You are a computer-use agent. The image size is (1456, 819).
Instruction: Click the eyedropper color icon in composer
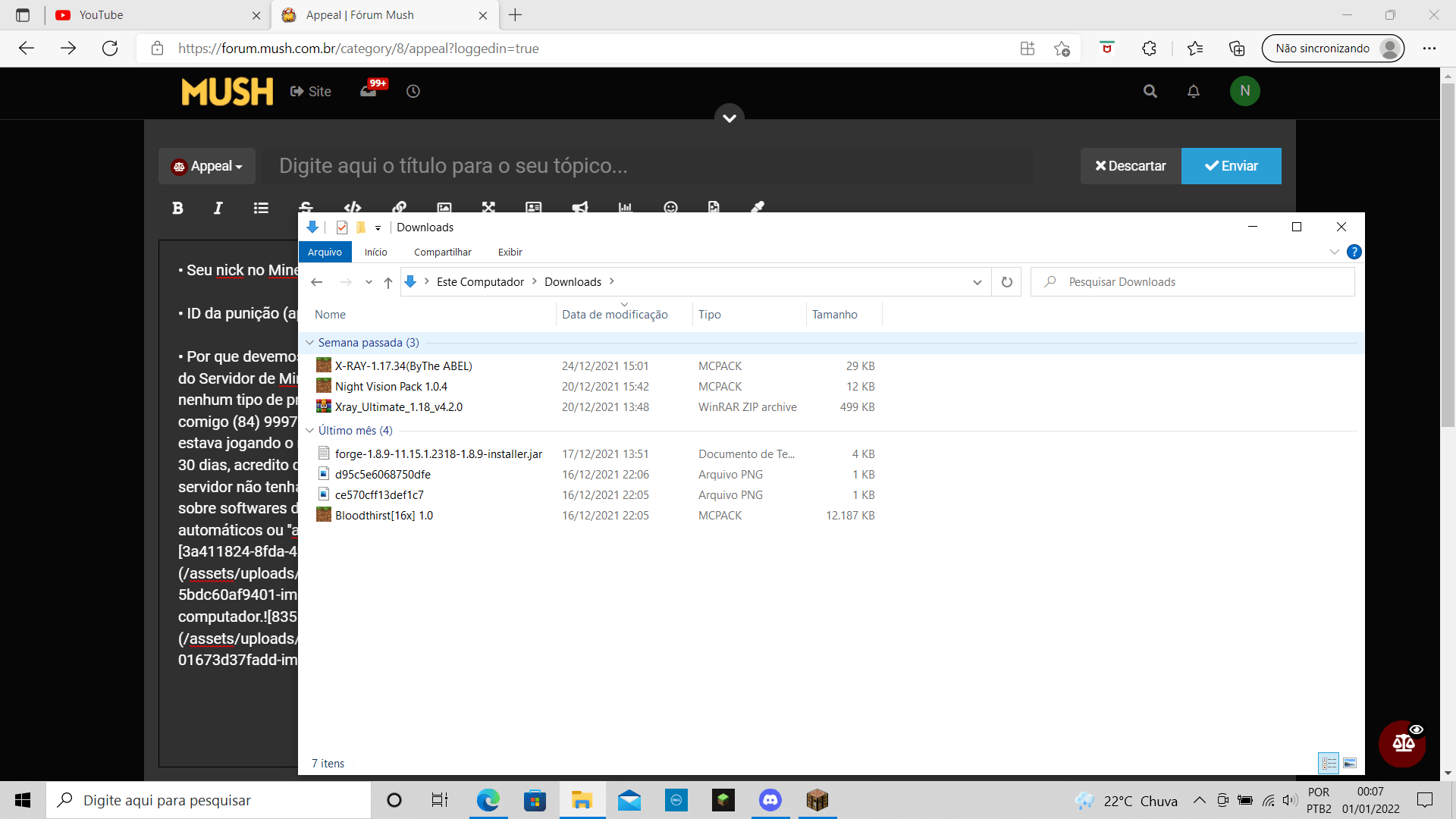[758, 207]
